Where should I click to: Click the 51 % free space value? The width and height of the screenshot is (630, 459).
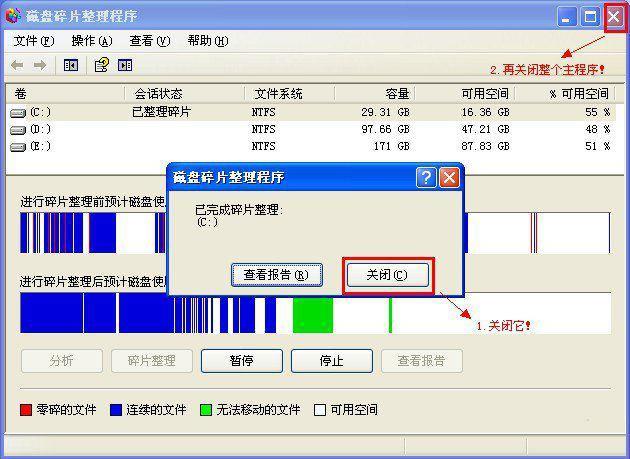pos(597,146)
